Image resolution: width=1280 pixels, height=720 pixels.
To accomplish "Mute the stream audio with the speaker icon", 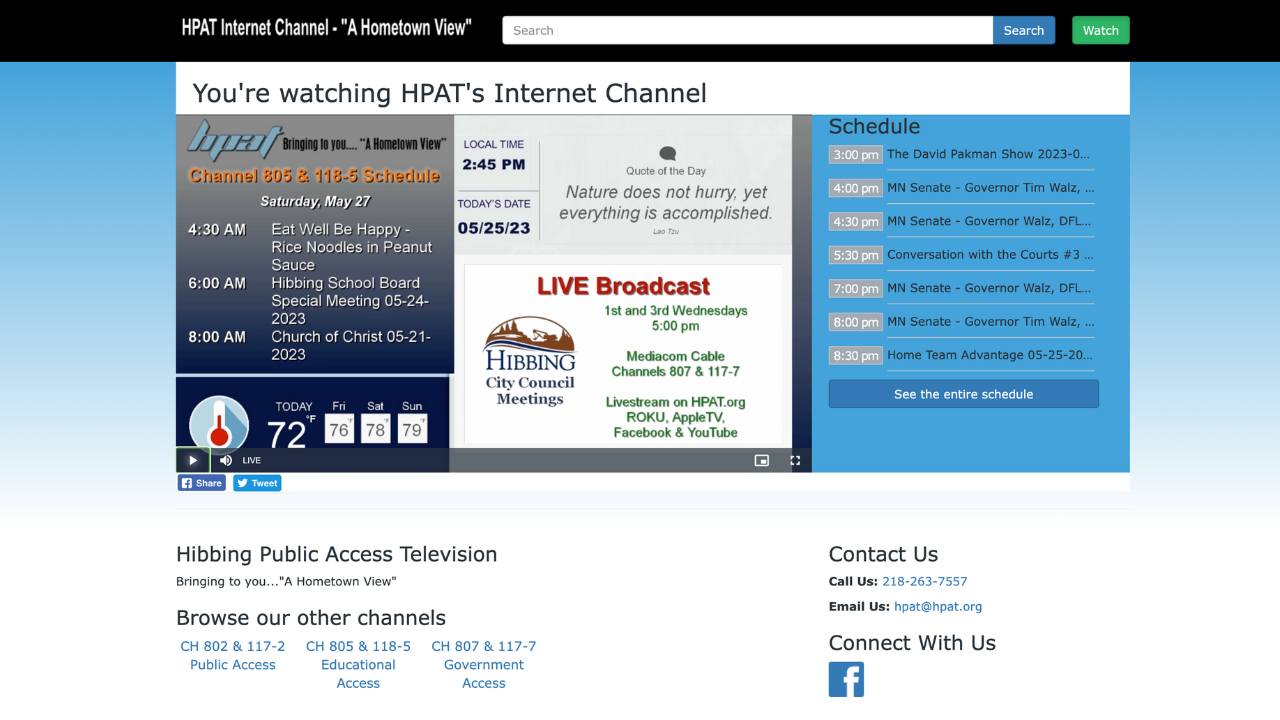I will pos(224,460).
